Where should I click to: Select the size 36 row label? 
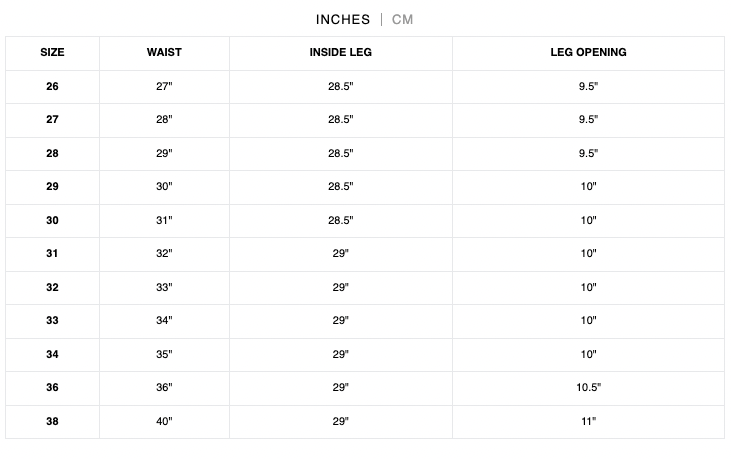click(x=52, y=387)
